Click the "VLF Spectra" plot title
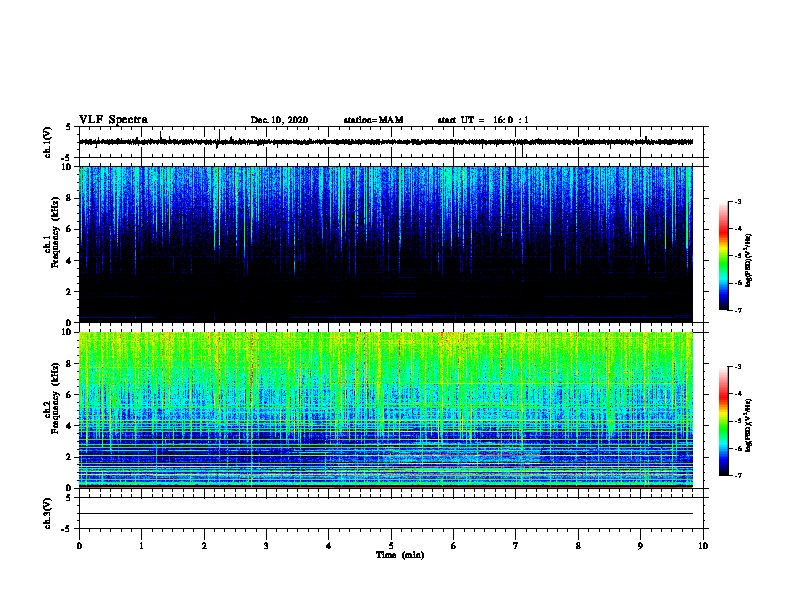 pyautogui.click(x=113, y=120)
